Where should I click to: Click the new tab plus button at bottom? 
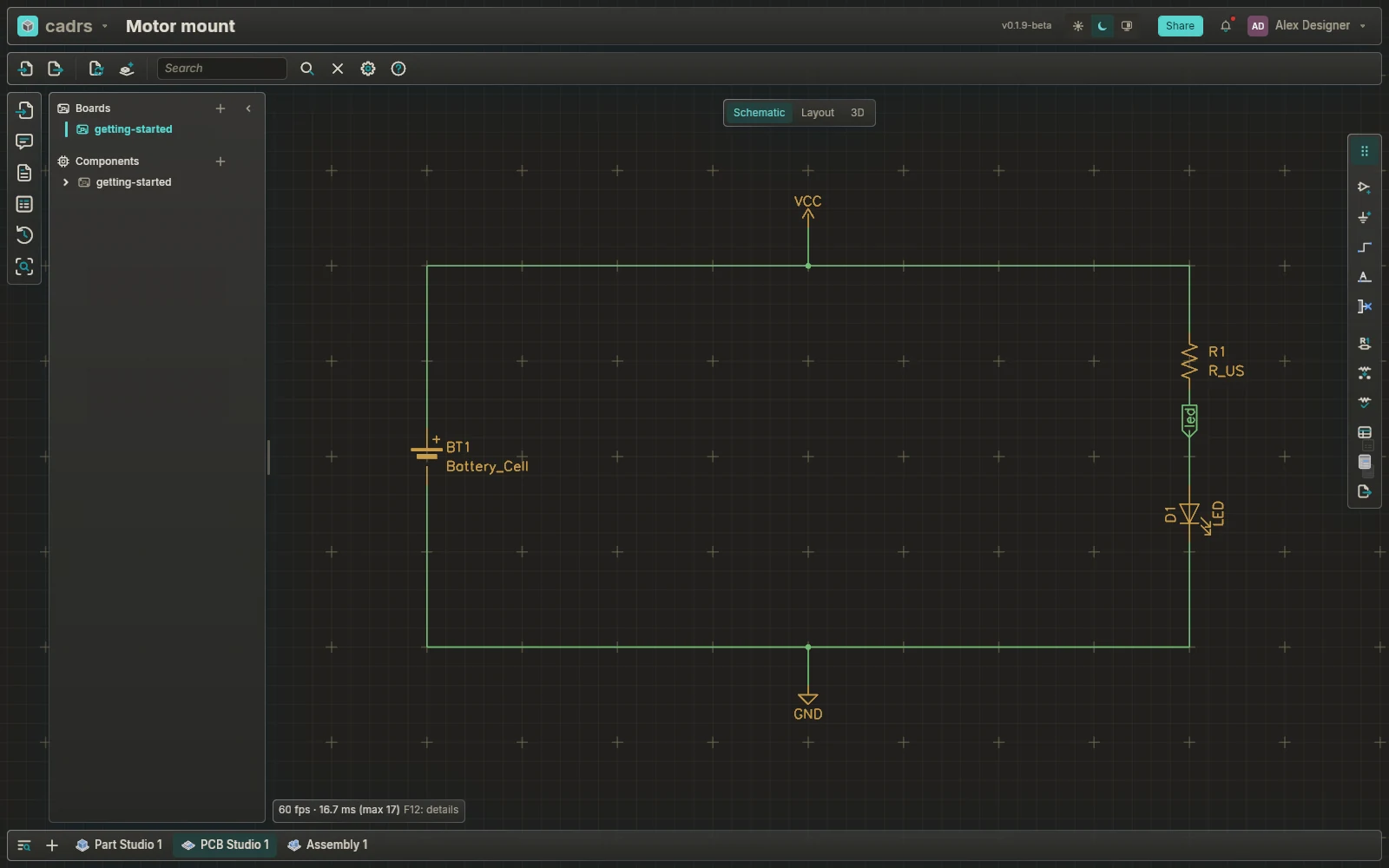coord(52,845)
